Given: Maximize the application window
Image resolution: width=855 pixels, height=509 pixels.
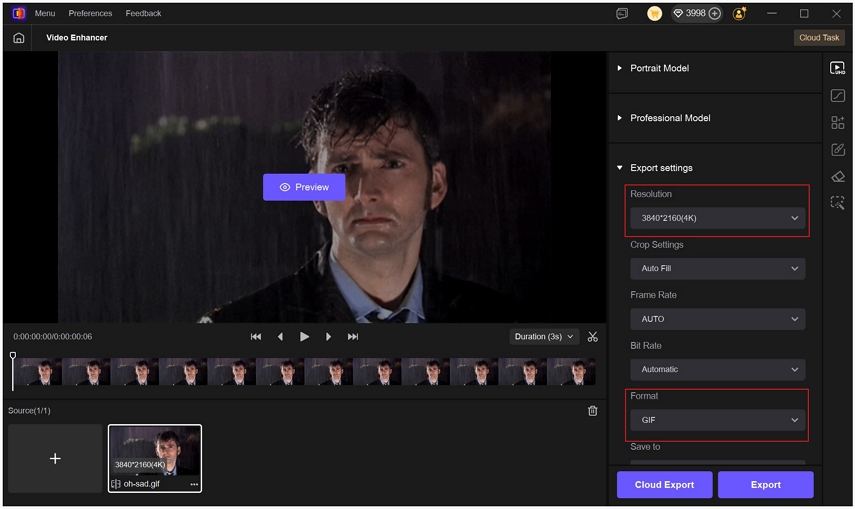Looking at the screenshot, I should 804,13.
